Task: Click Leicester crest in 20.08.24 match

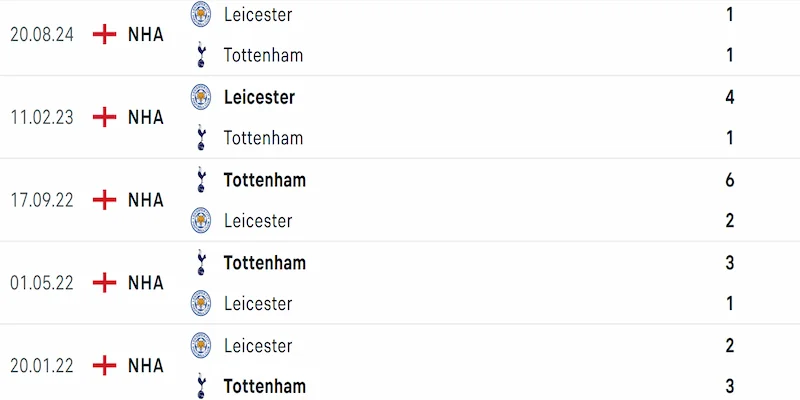Action: tap(201, 15)
